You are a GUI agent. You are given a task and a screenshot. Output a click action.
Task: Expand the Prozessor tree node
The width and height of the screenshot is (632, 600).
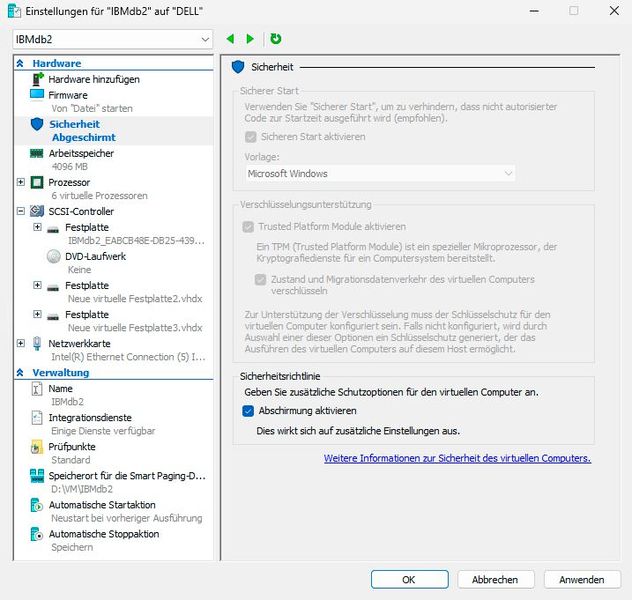click(21, 182)
